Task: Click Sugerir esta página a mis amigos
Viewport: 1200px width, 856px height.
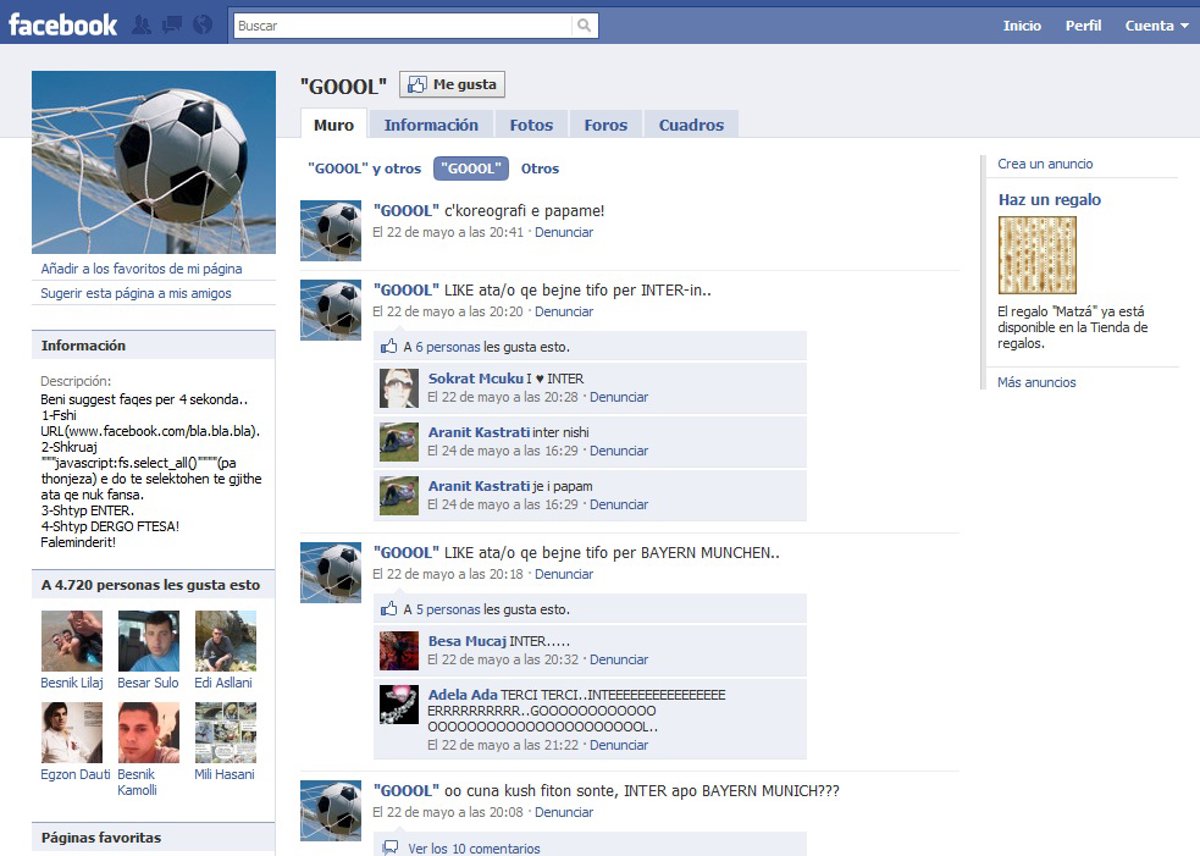Action: click(x=136, y=293)
